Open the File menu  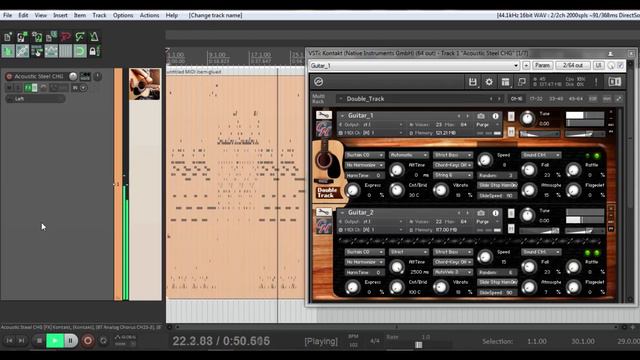[x=7, y=16]
